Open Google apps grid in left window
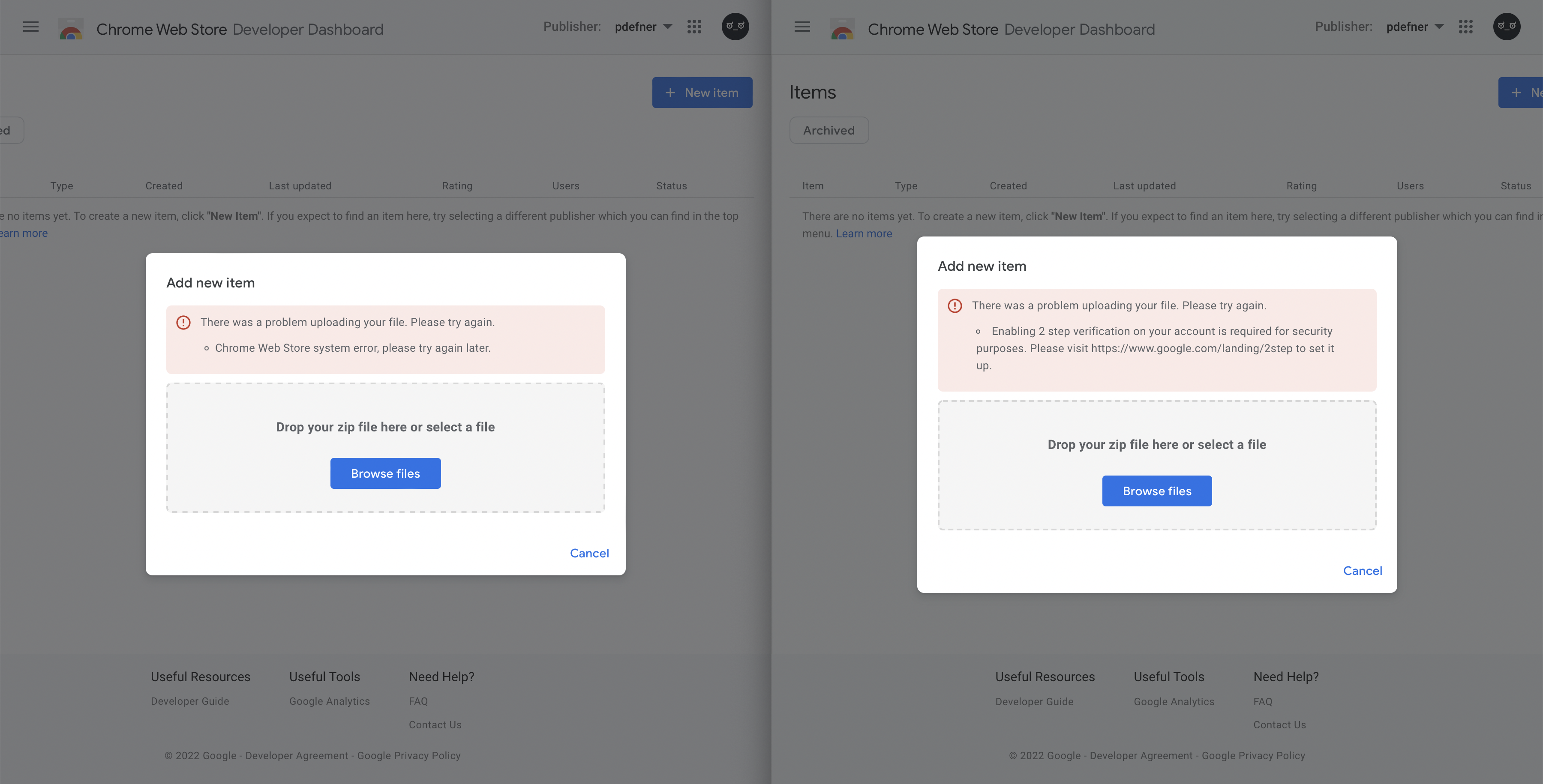1543x784 pixels. [x=694, y=27]
